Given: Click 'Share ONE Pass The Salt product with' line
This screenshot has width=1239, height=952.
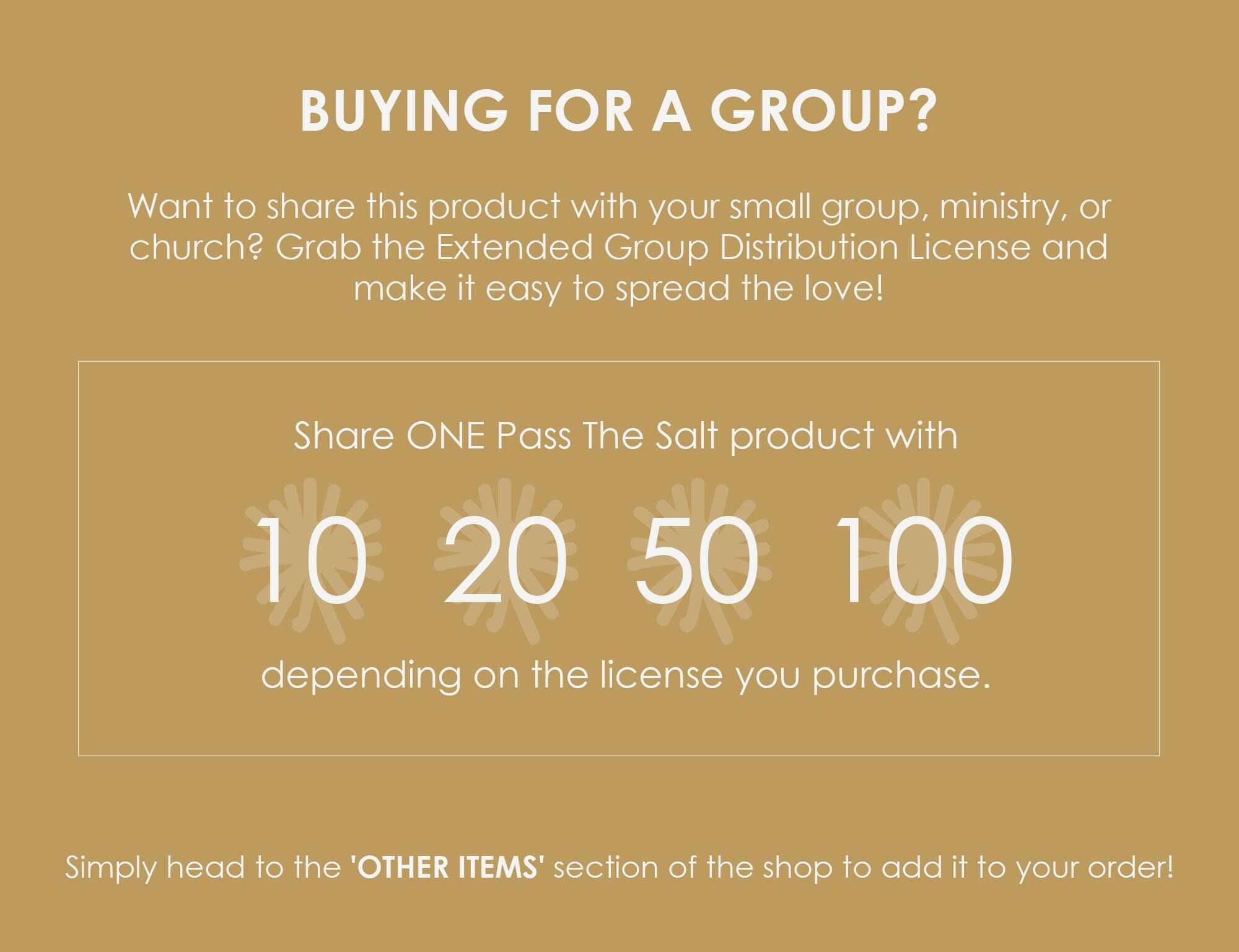Looking at the screenshot, I should click(626, 435).
